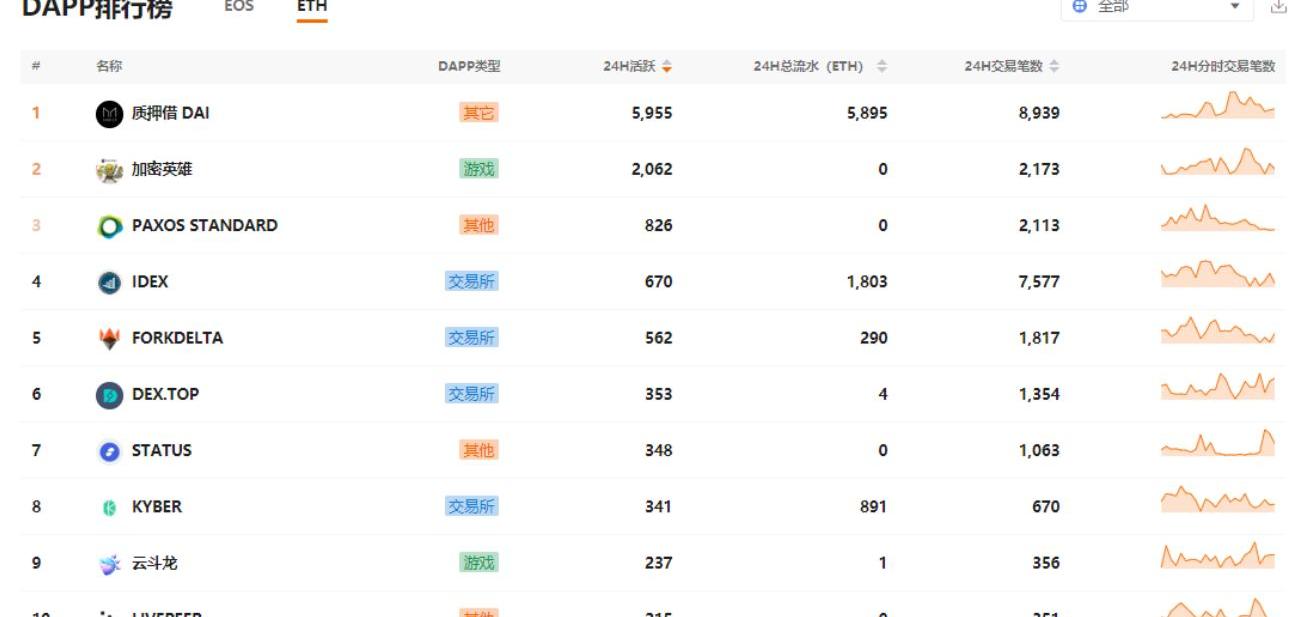Click the 云斗龙 sparkline chart
The width and height of the screenshot is (1301, 617).
pyautogui.click(x=1218, y=555)
